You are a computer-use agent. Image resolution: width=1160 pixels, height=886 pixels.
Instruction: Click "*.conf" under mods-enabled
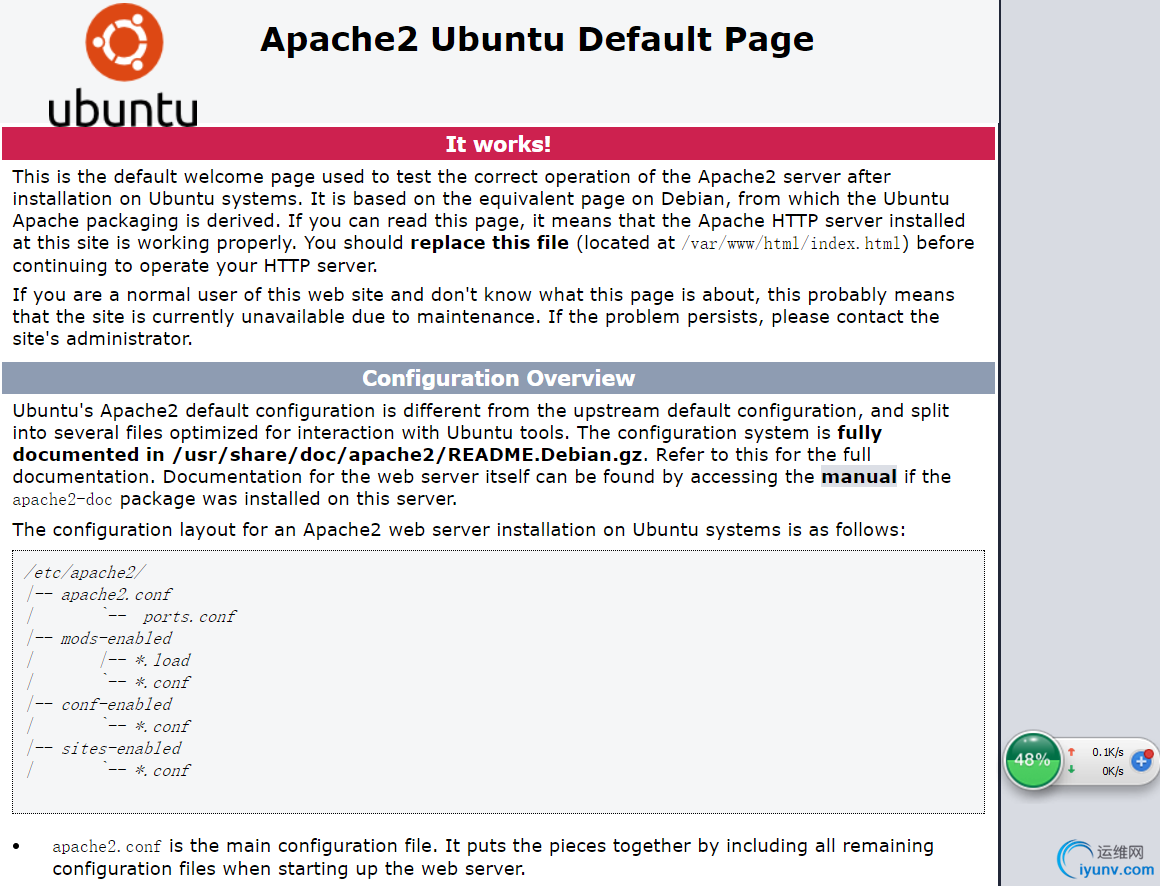pyautogui.click(x=163, y=683)
